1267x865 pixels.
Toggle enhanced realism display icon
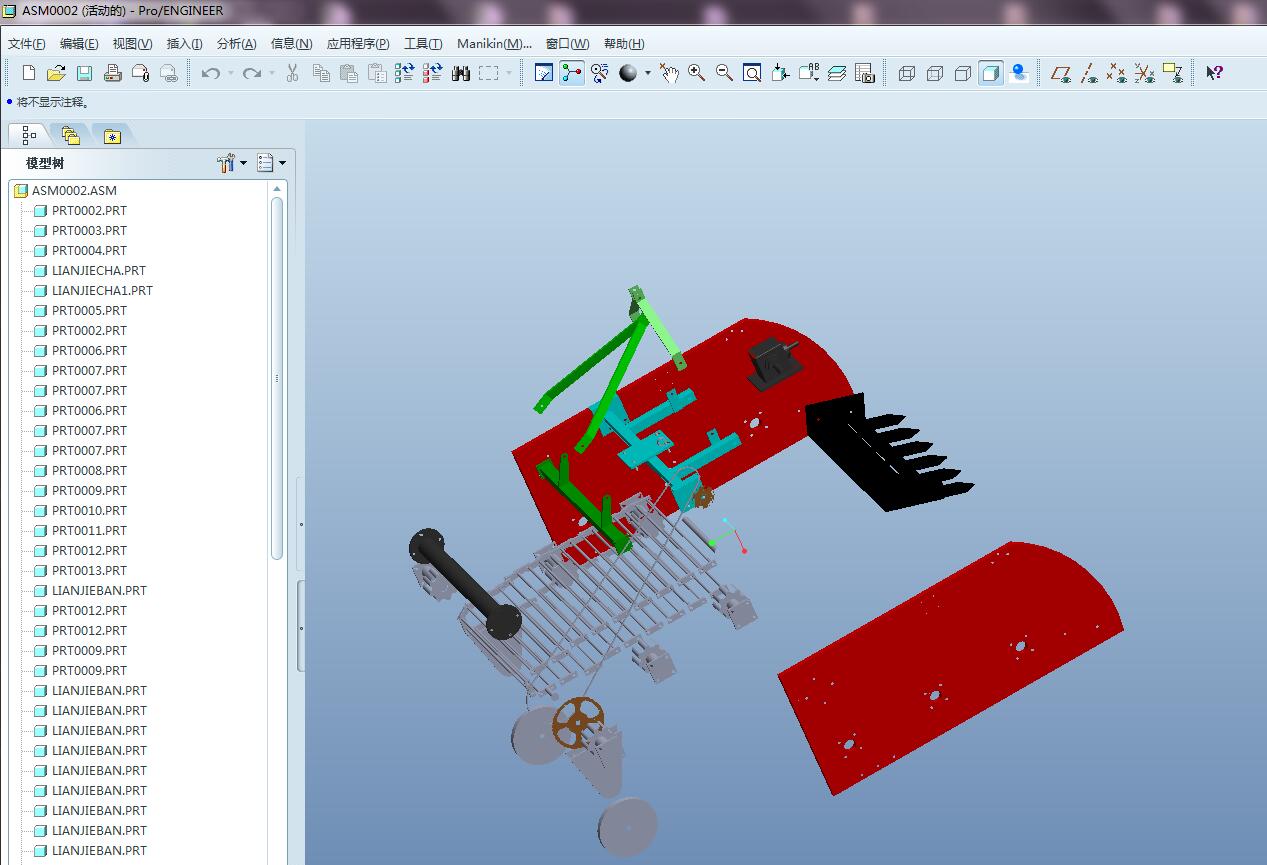pos(1019,73)
